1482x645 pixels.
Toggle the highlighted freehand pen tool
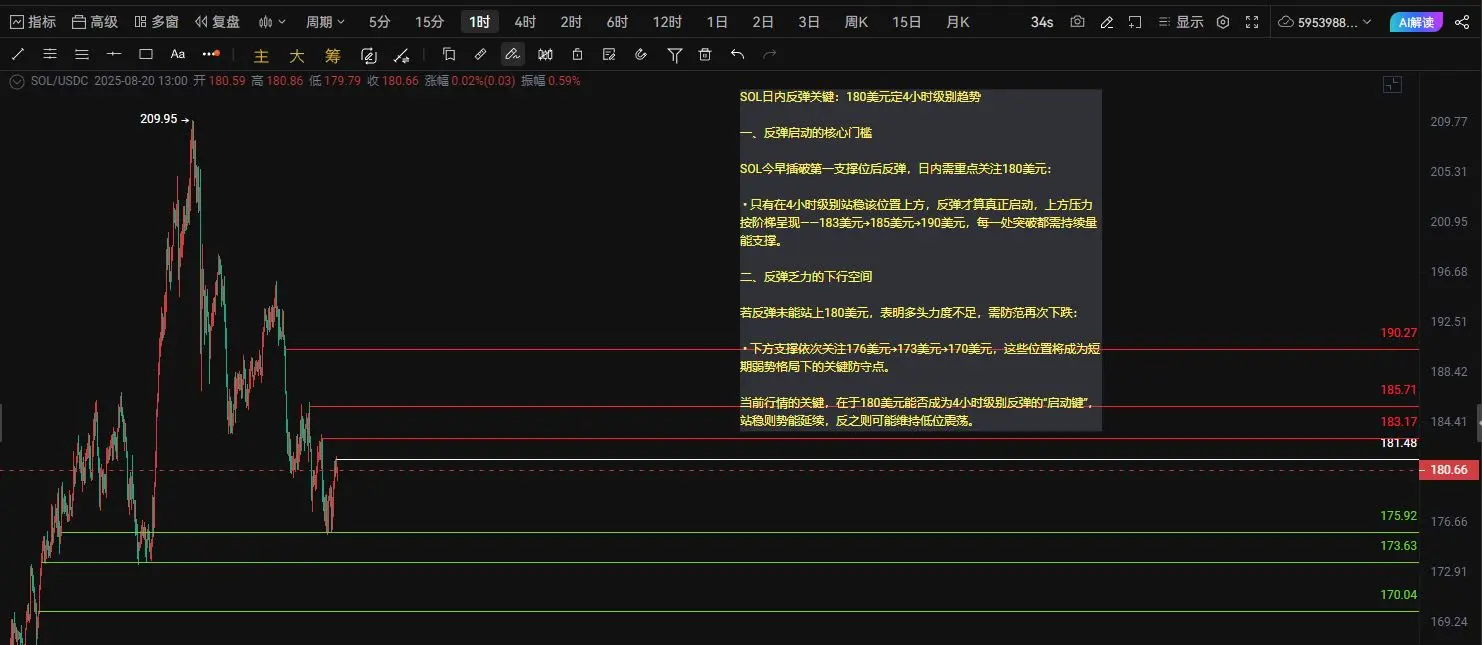pos(513,54)
